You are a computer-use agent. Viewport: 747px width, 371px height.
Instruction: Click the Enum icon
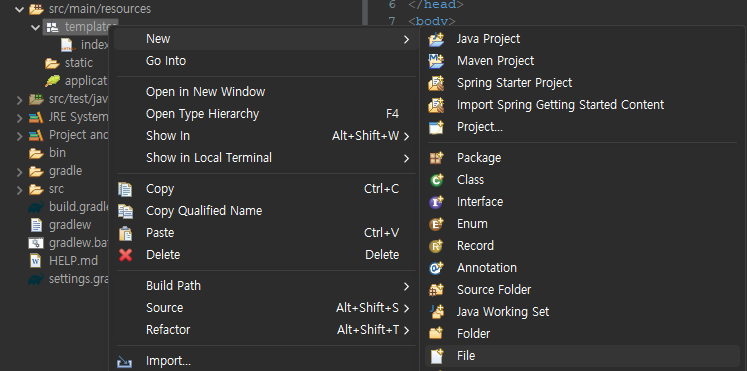pos(436,224)
